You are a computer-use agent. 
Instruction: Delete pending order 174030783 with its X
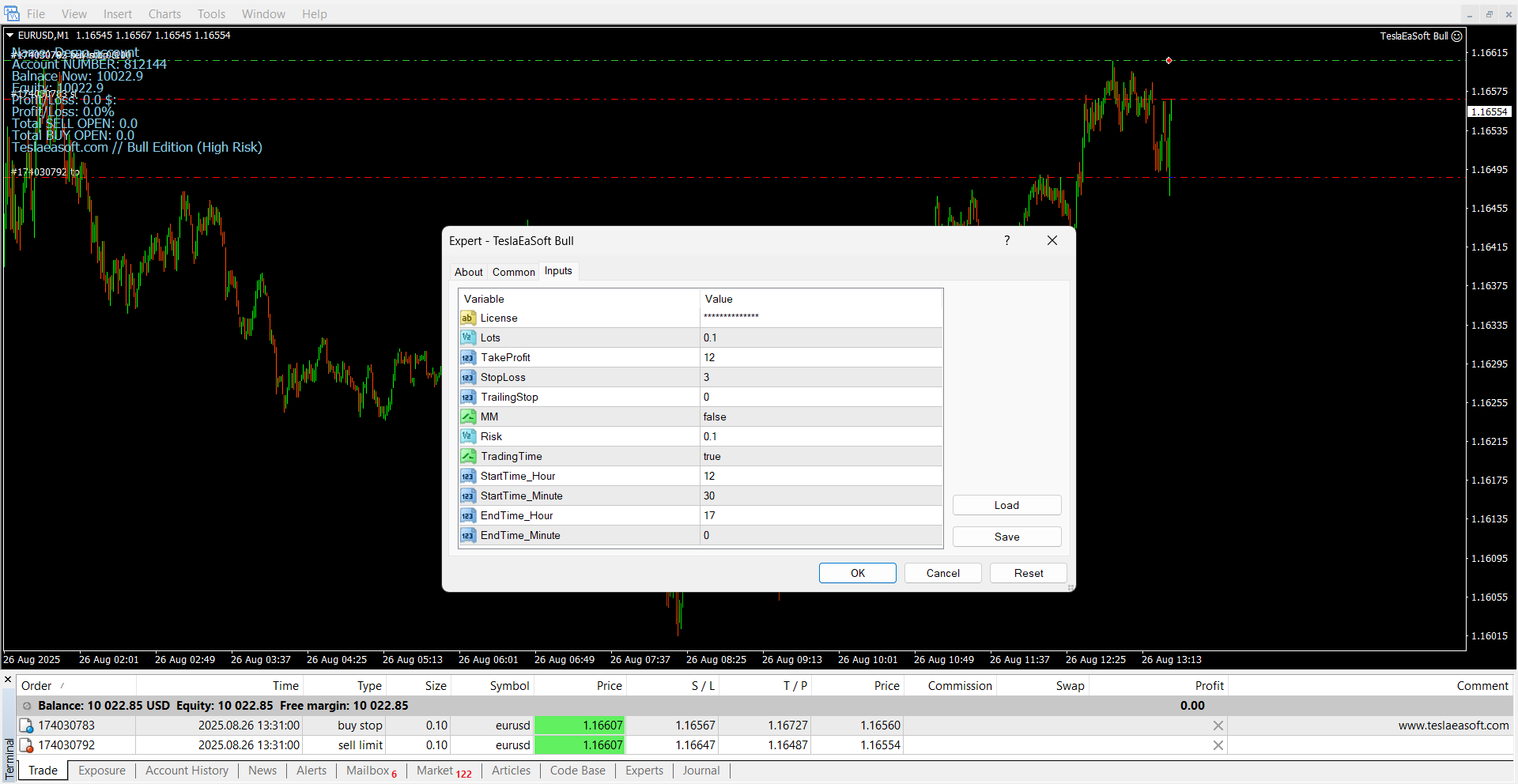tap(1218, 726)
